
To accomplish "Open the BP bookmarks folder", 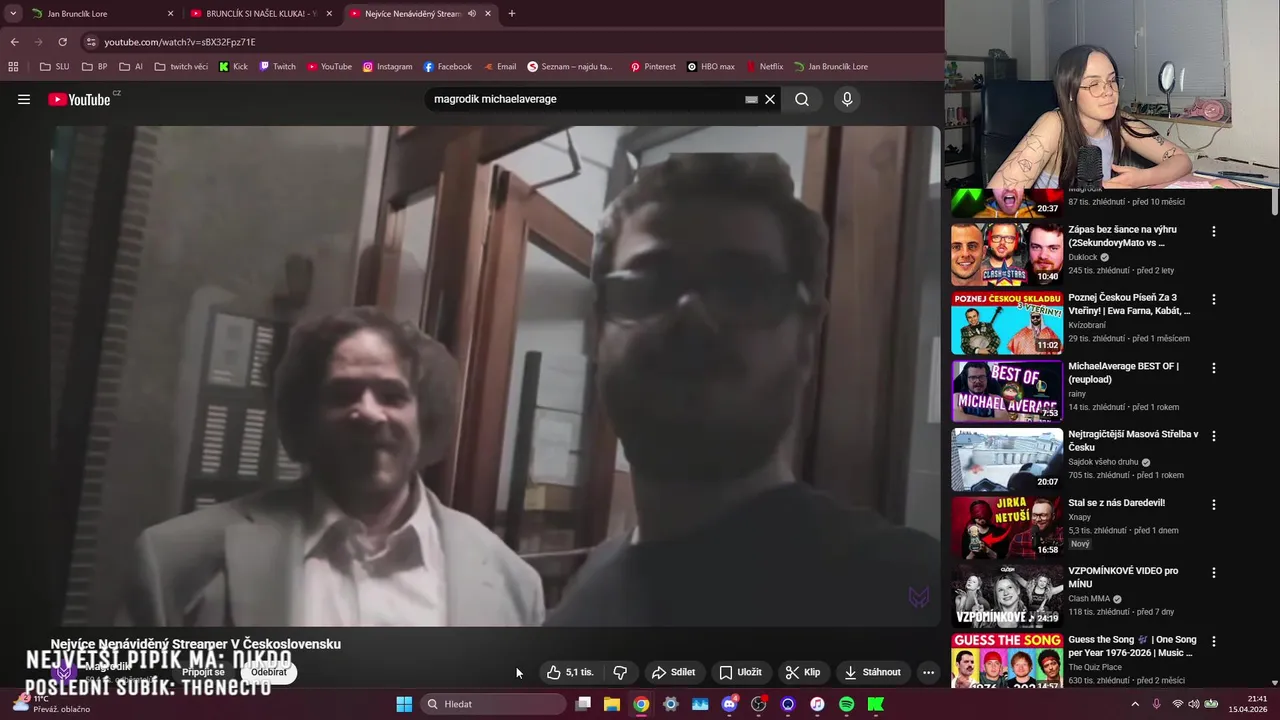I will click(94, 67).
